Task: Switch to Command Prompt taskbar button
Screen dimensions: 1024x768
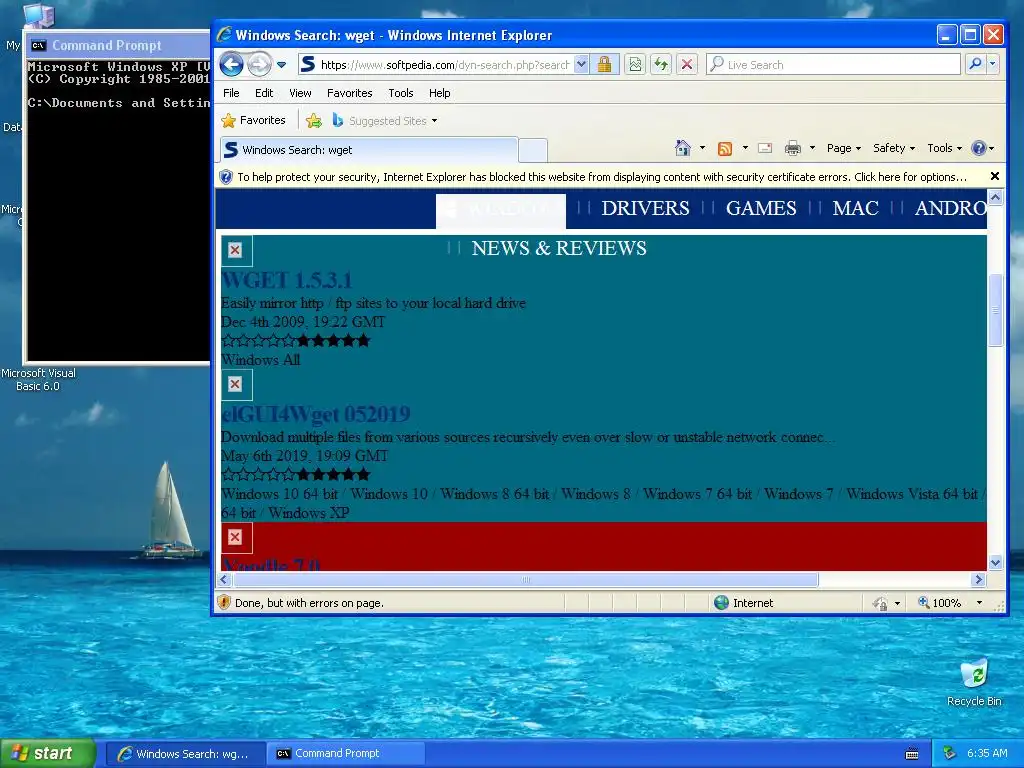Action: 346,754
